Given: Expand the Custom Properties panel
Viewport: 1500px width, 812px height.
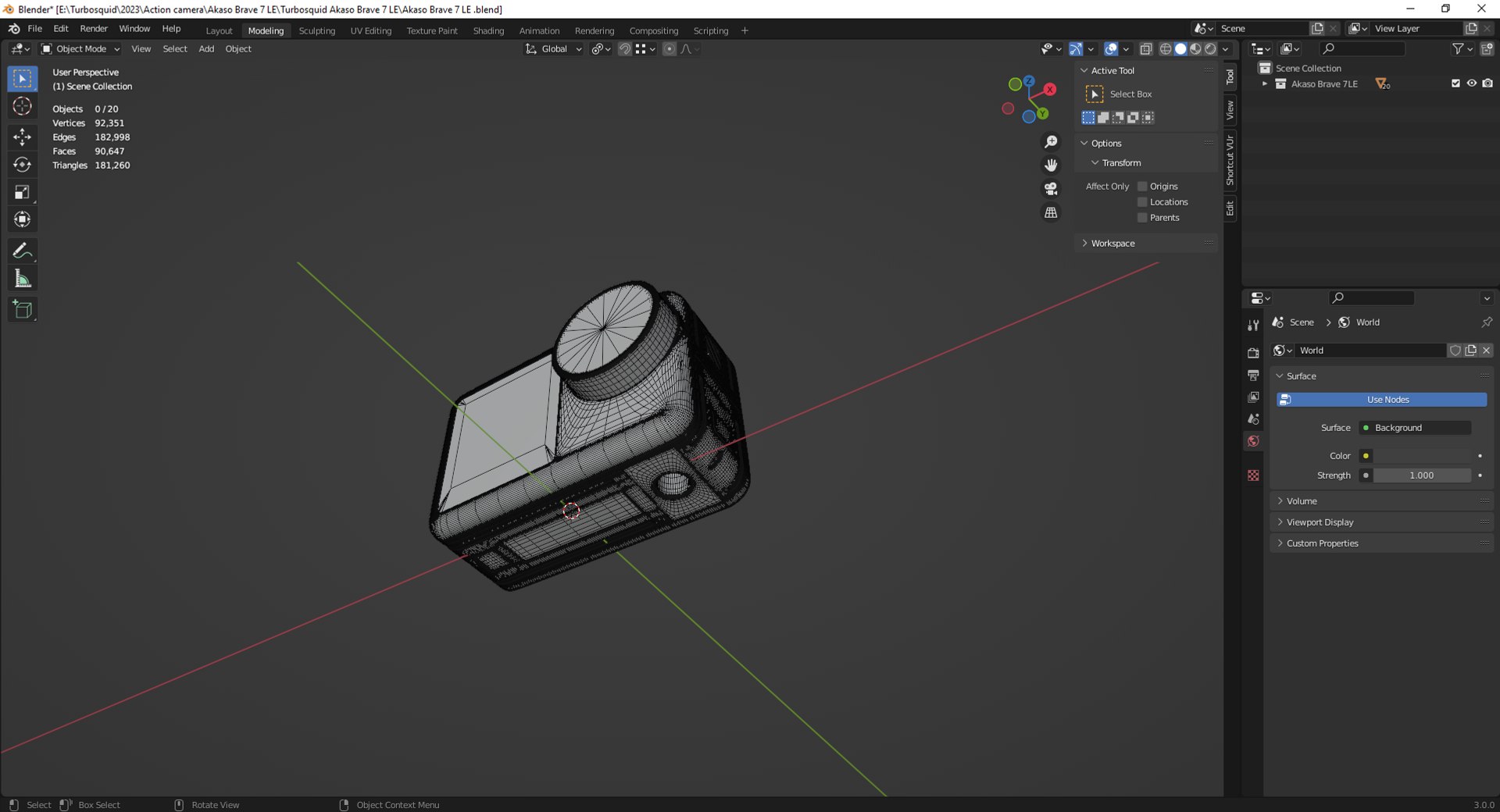Looking at the screenshot, I should [x=1381, y=543].
